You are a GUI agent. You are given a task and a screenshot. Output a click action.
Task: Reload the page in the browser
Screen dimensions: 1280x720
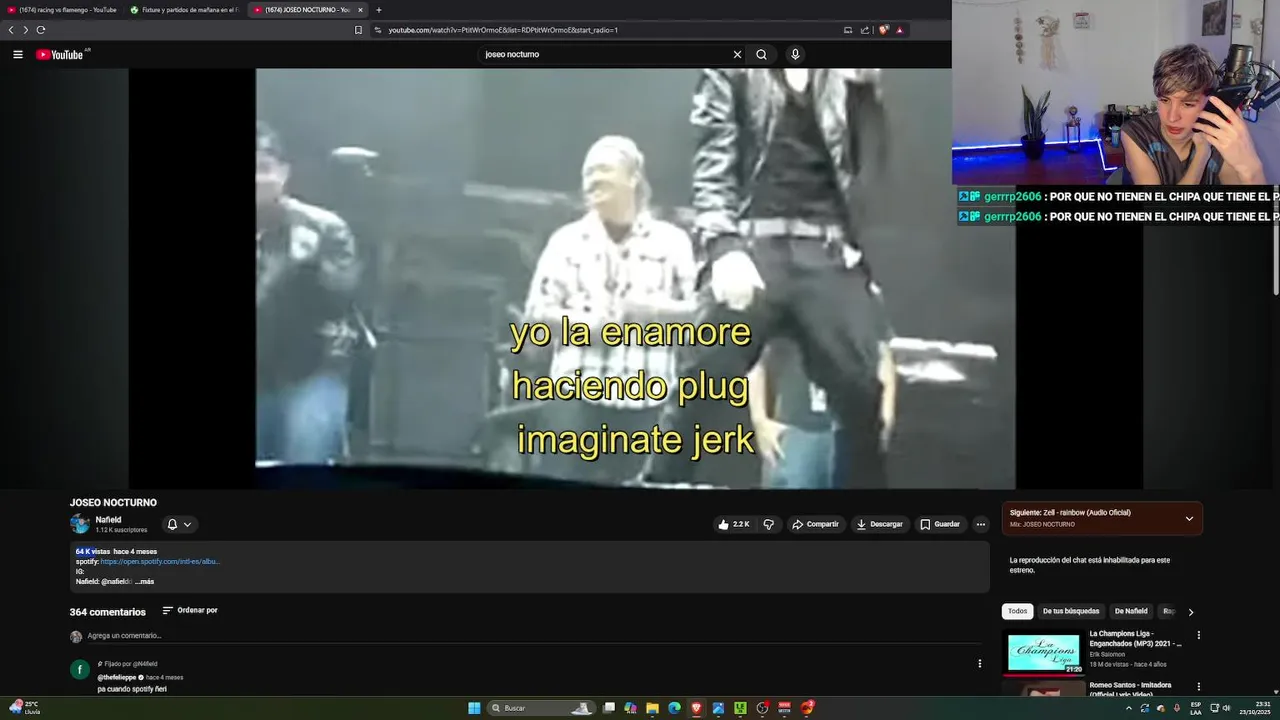click(x=41, y=30)
